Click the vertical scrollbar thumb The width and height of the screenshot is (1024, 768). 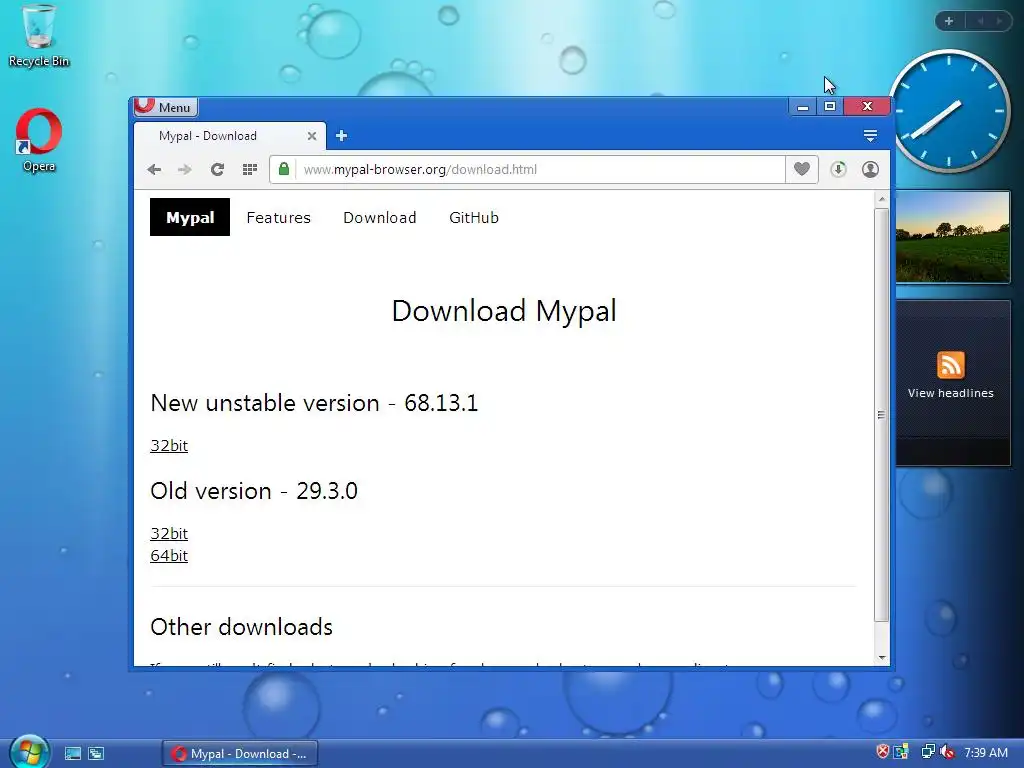pyautogui.click(x=882, y=415)
